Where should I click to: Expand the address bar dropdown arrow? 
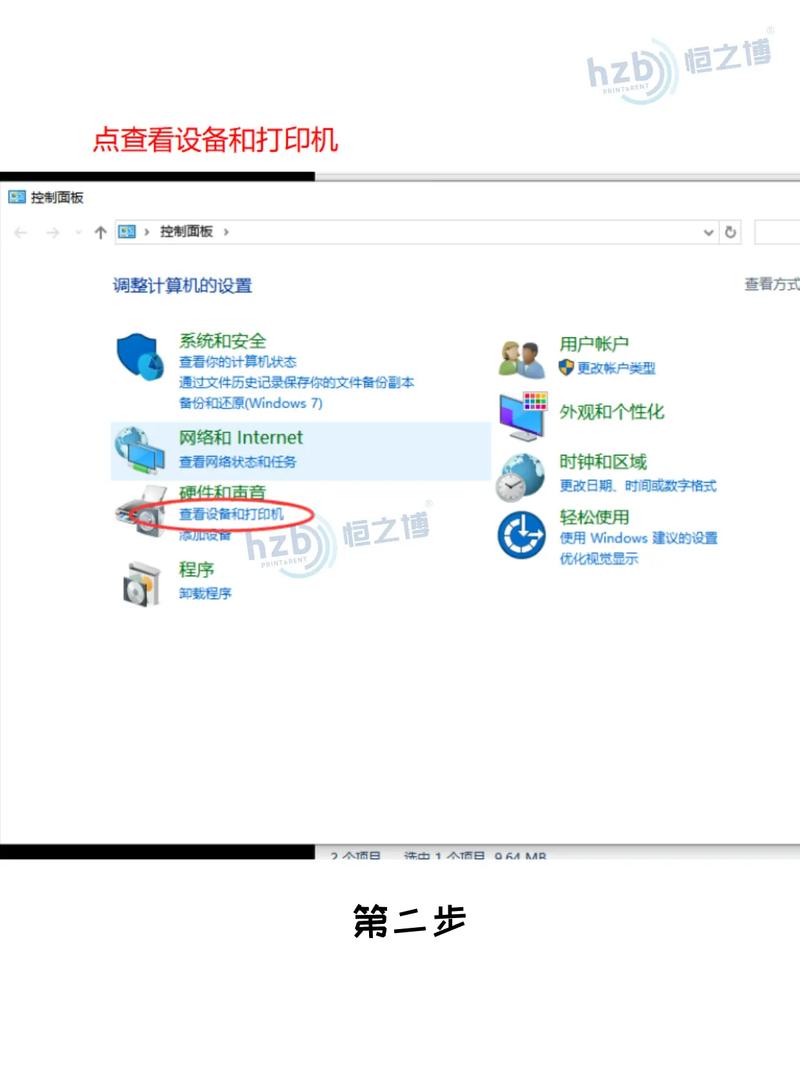(710, 233)
